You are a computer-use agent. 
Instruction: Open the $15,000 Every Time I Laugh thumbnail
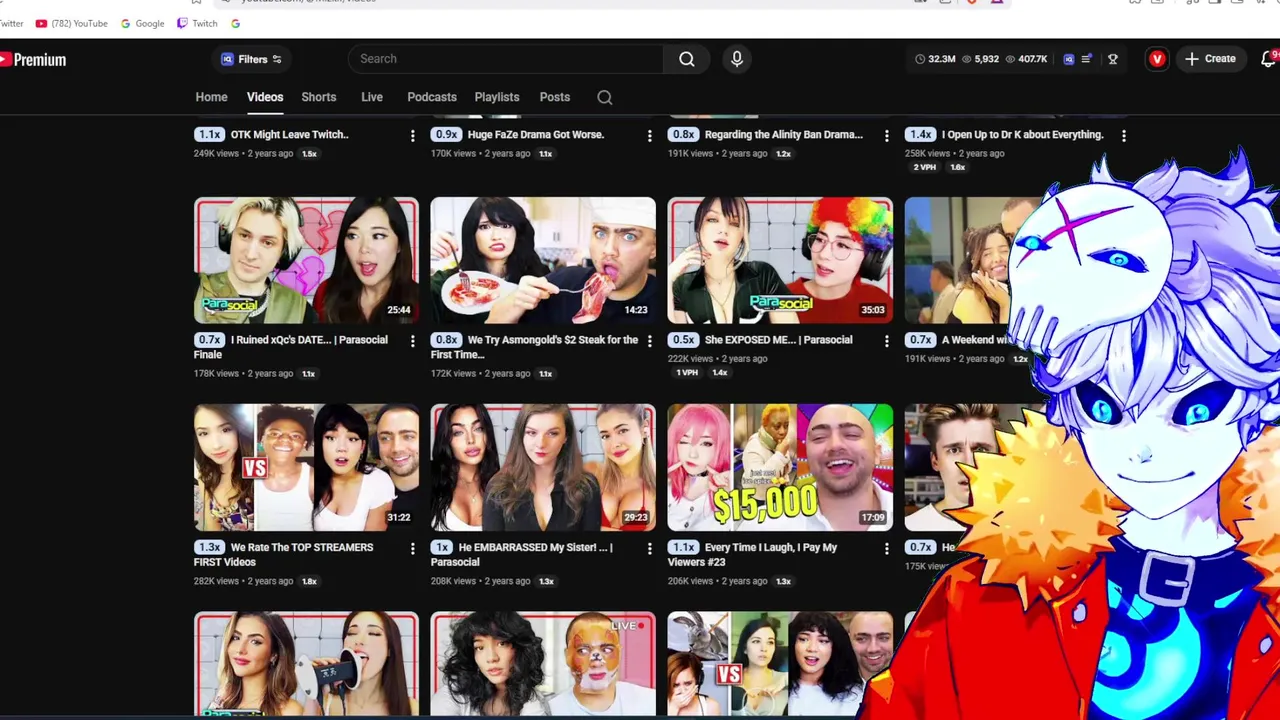780,467
